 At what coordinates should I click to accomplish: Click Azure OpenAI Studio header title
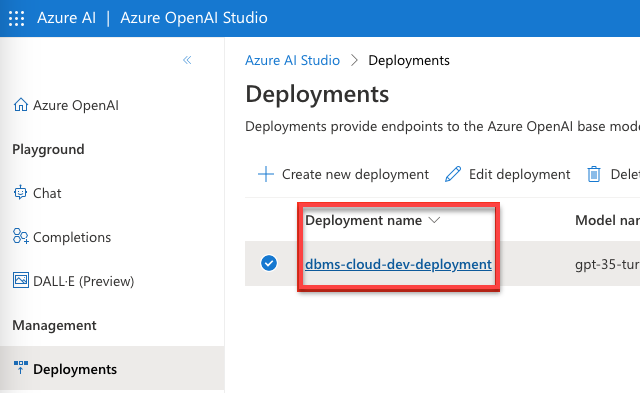tap(194, 18)
